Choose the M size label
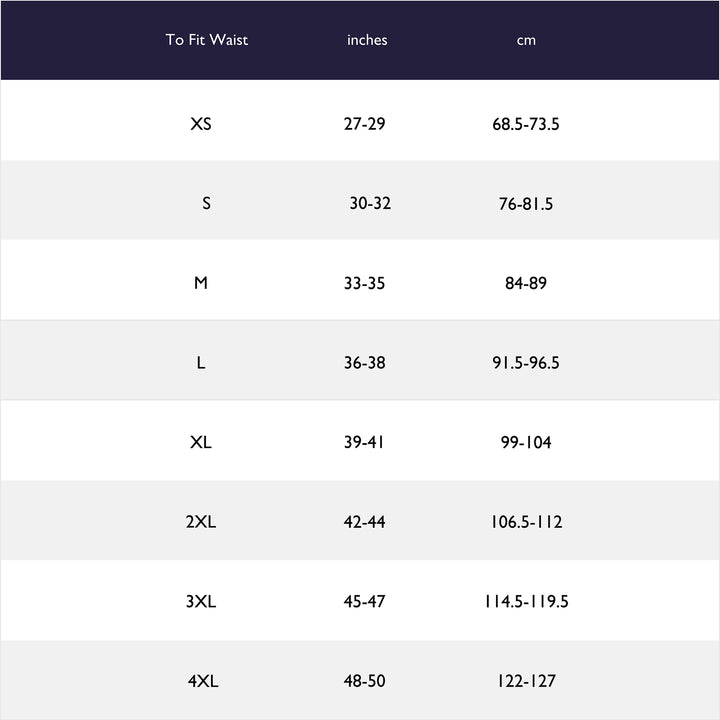The image size is (720, 720). [x=201, y=283]
